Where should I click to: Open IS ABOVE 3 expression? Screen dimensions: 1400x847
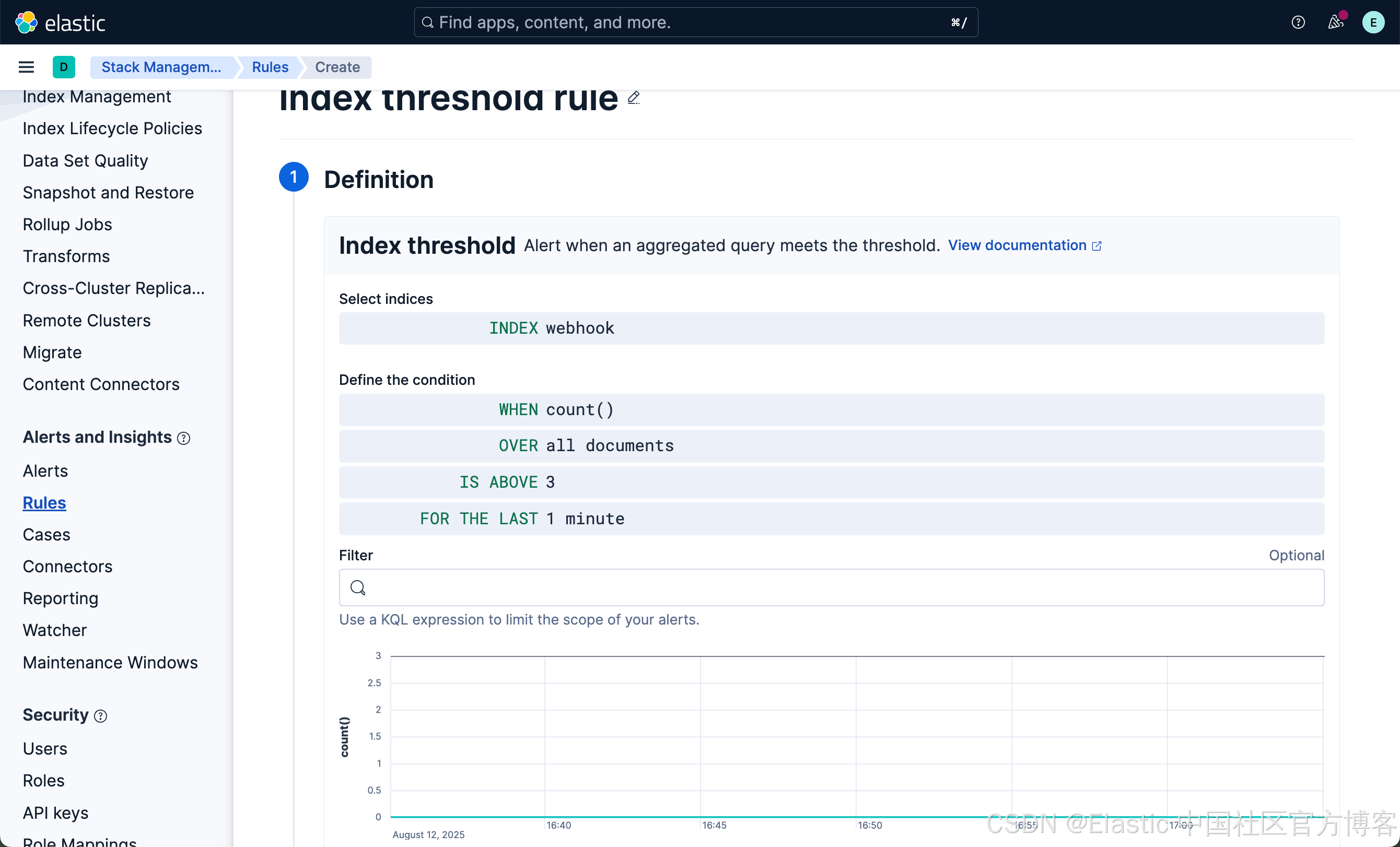pyautogui.click(x=831, y=483)
